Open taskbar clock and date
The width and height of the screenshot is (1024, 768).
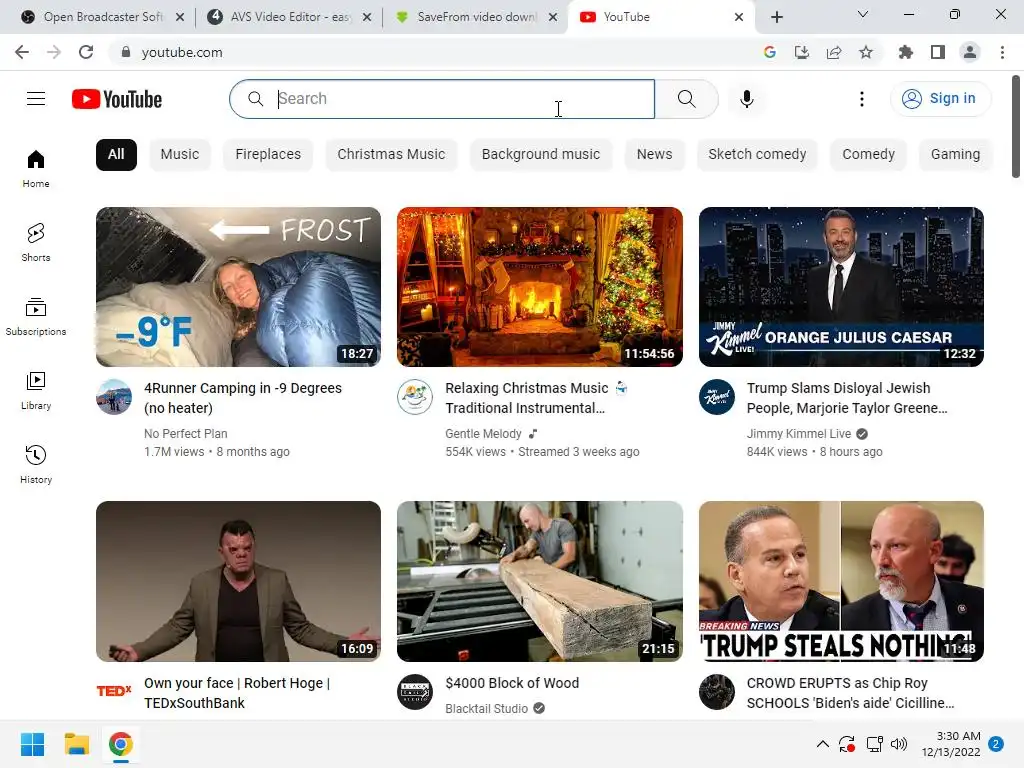coord(951,744)
